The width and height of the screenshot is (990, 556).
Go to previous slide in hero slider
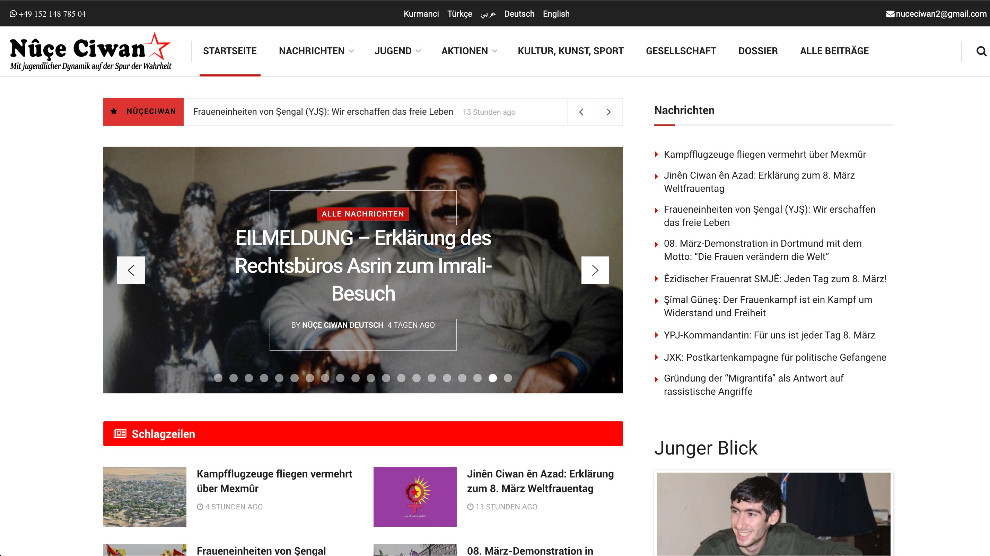(131, 270)
